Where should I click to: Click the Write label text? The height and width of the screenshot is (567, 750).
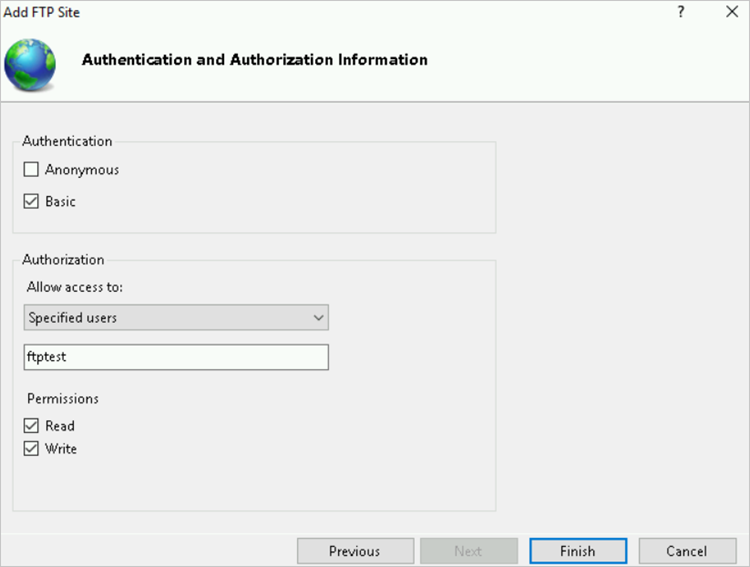(61, 449)
